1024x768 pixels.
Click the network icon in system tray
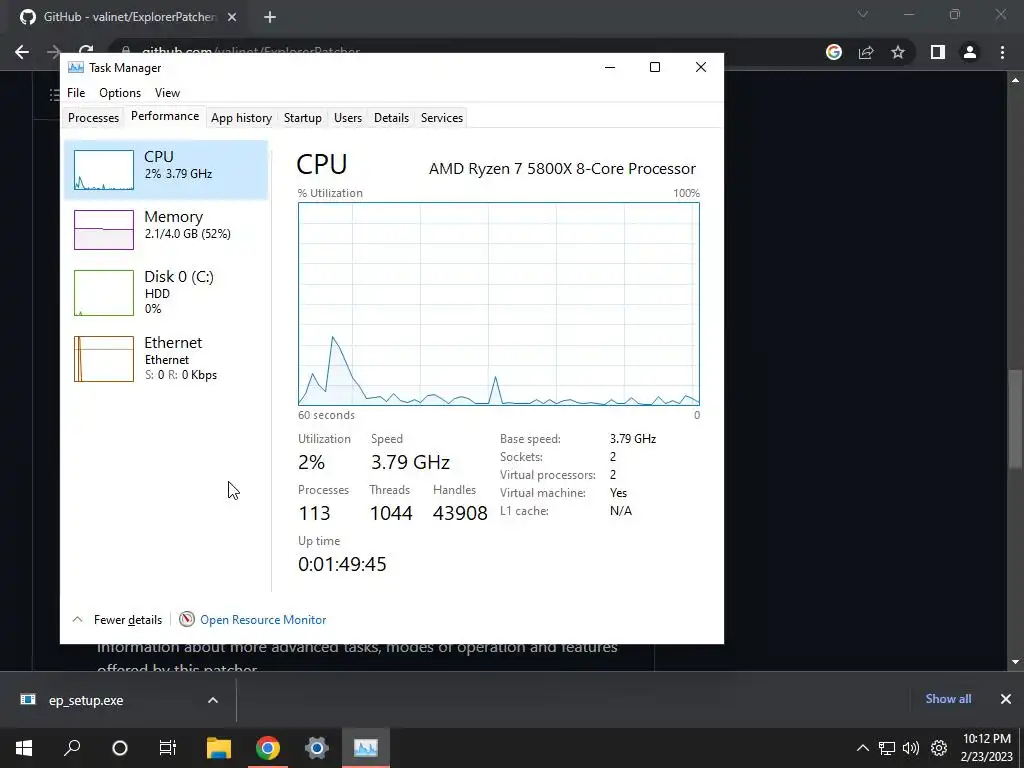887,748
